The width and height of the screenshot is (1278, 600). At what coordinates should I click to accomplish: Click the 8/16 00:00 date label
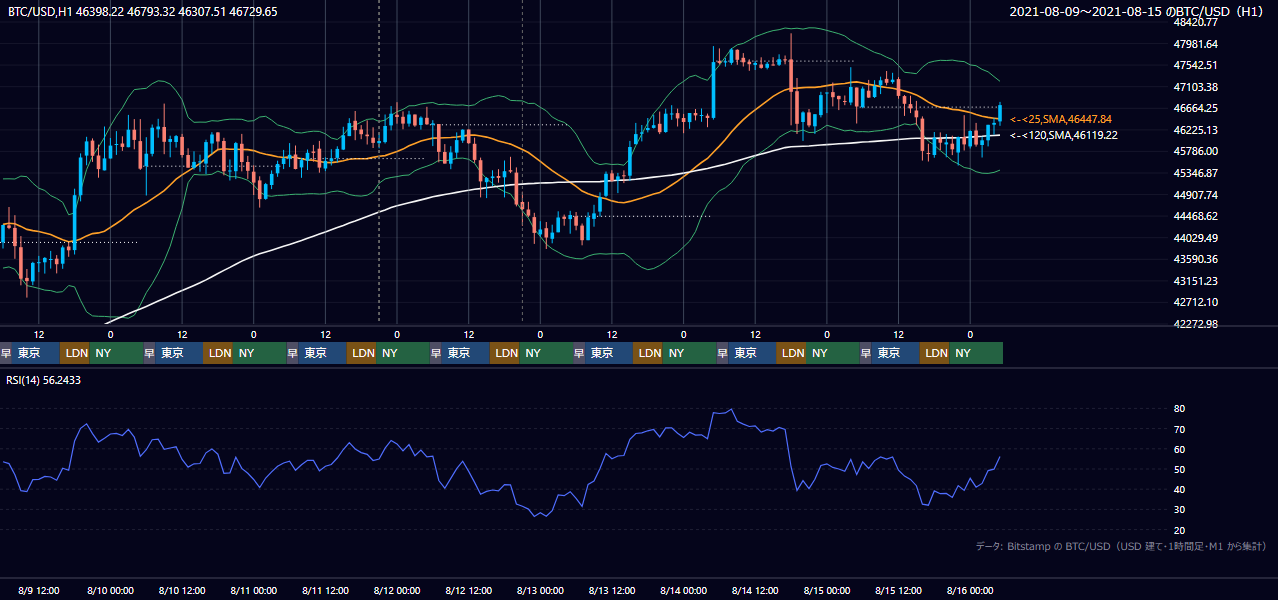tap(970, 590)
